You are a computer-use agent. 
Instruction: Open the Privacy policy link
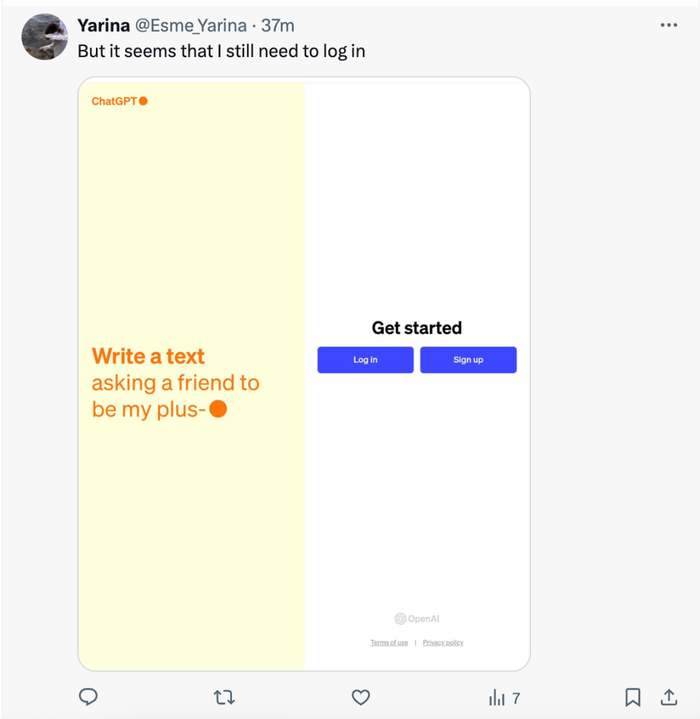[x=443, y=642]
